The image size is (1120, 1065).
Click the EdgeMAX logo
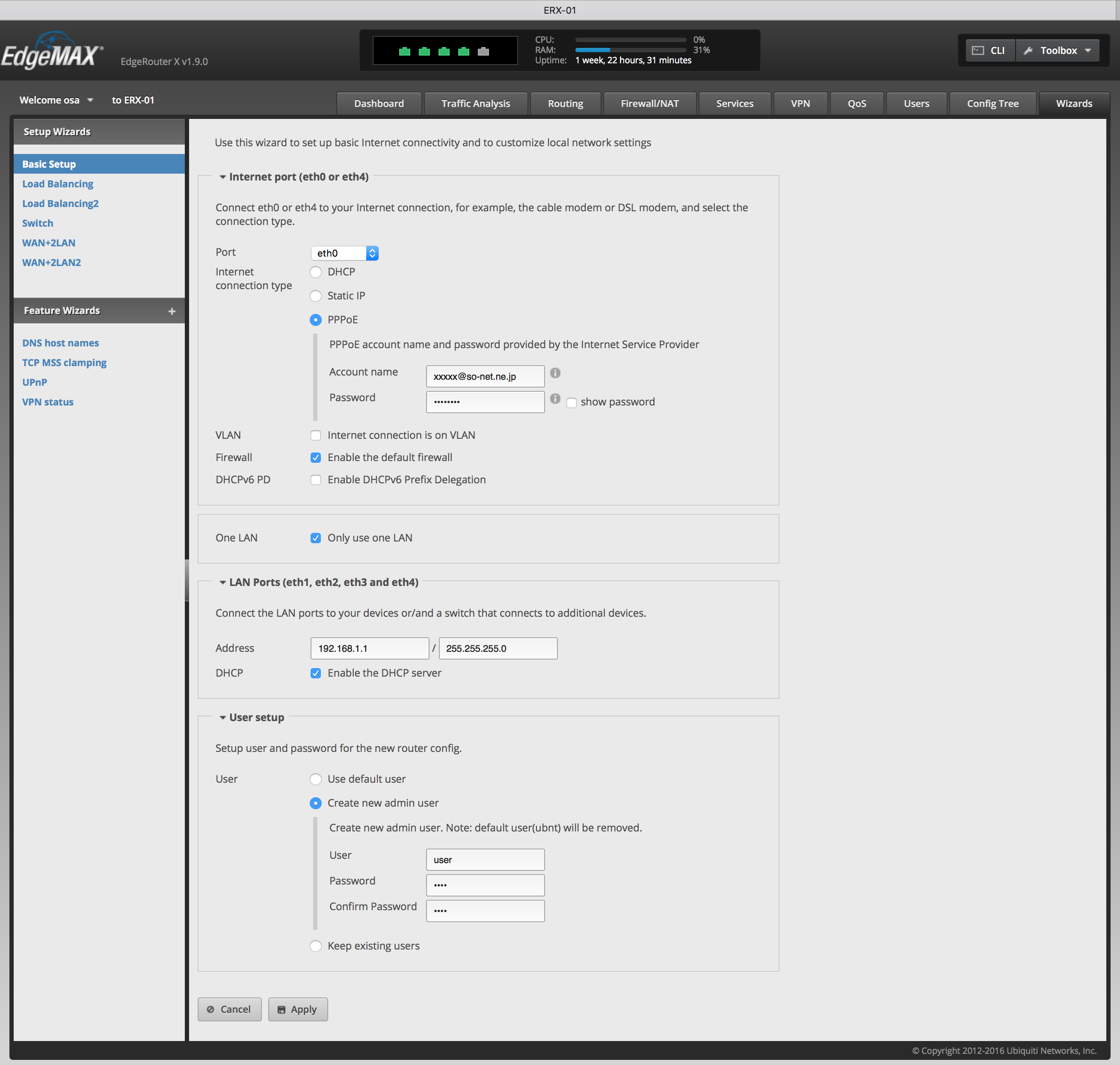52,51
